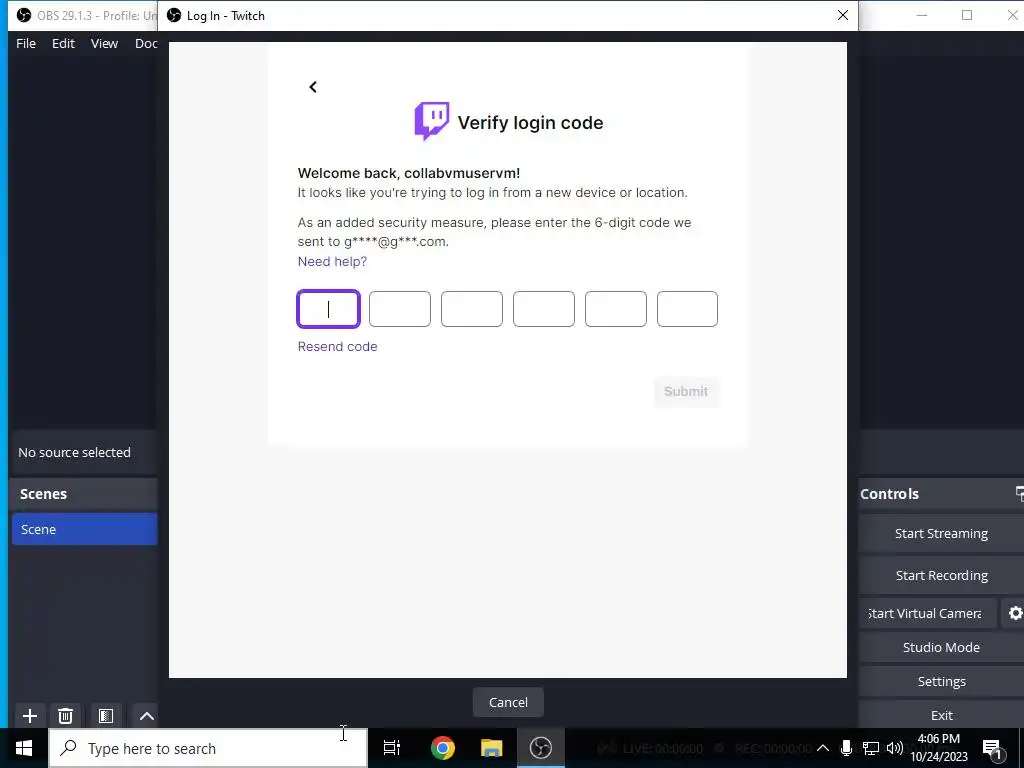Focus the fifth code digit box
Image resolution: width=1024 pixels, height=768 pixels.
tap(615, 309)
